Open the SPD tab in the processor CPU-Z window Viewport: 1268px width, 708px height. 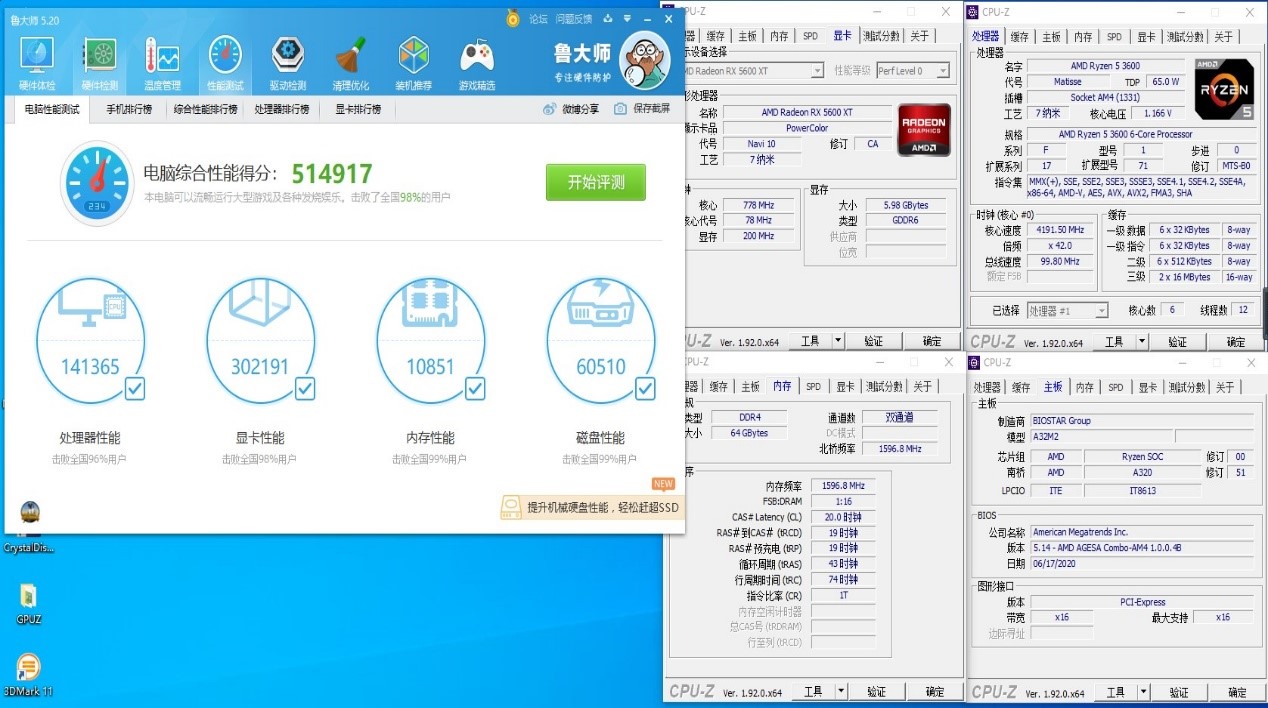pyautogui.click(x=1114, y=37)
